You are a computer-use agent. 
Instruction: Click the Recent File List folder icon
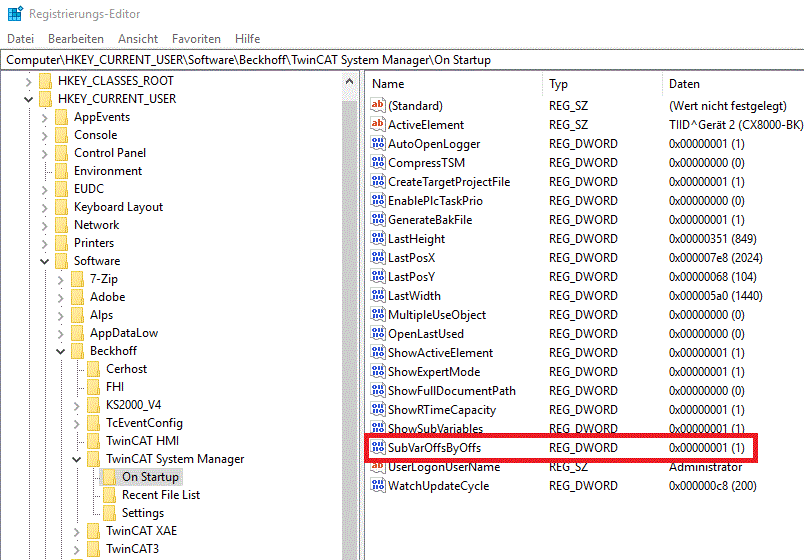click(109, 495)
